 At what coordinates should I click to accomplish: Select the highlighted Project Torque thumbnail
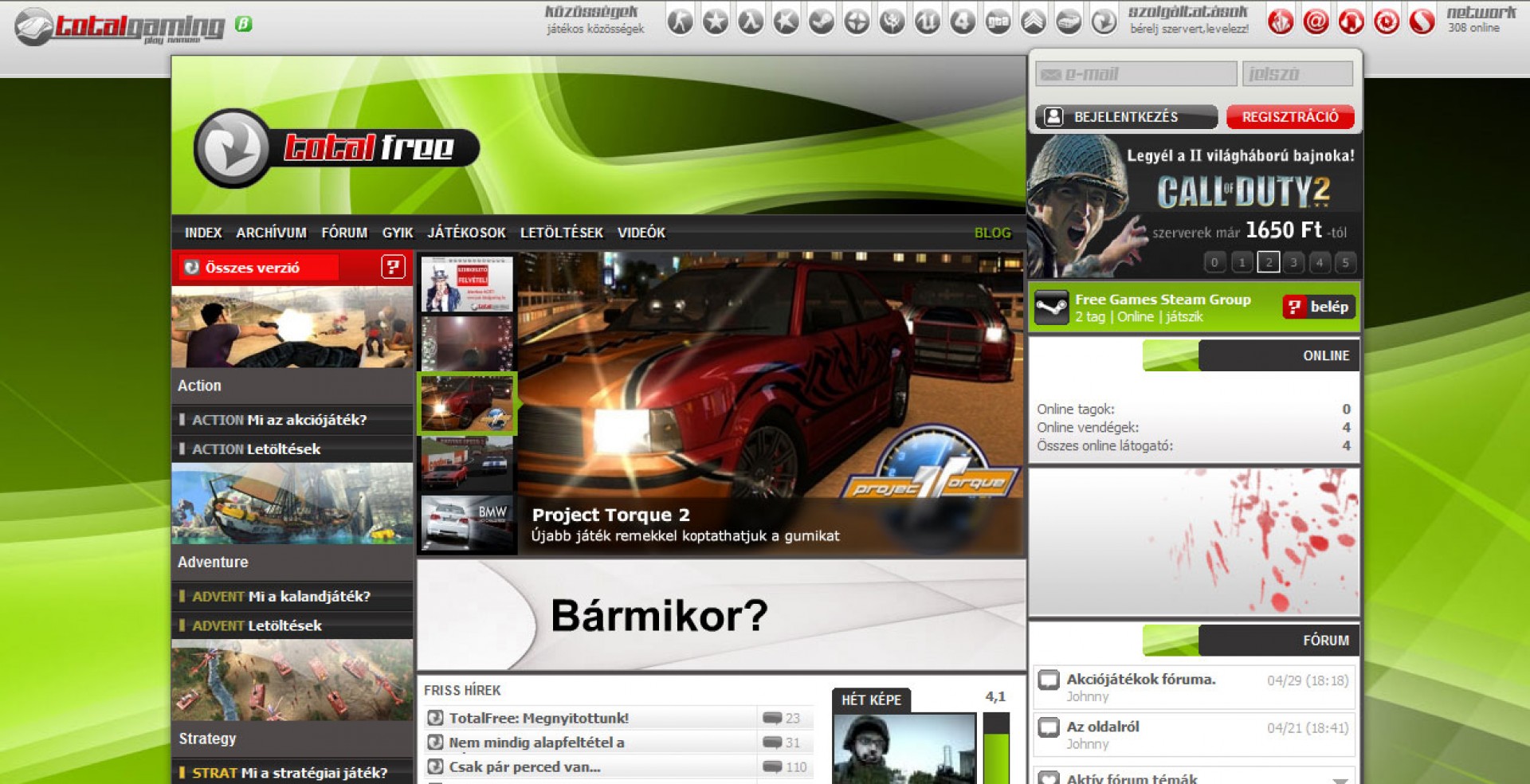point(467,403)
